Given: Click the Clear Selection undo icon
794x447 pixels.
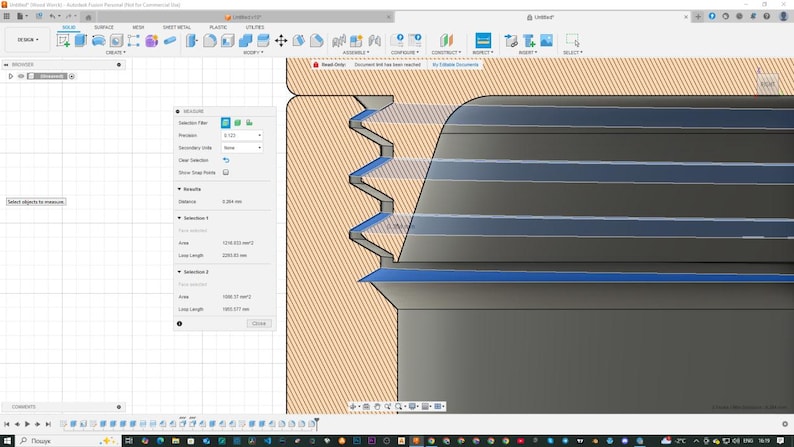Looking at the screenshot, I should [x=226, y=160].
